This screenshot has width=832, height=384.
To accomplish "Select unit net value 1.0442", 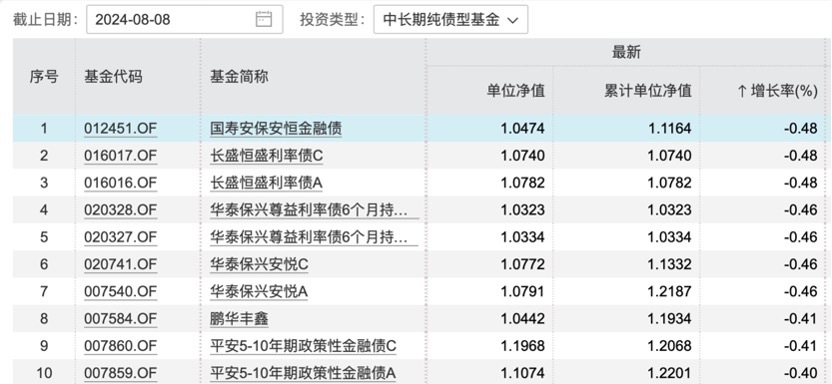I will coord(523,319).
